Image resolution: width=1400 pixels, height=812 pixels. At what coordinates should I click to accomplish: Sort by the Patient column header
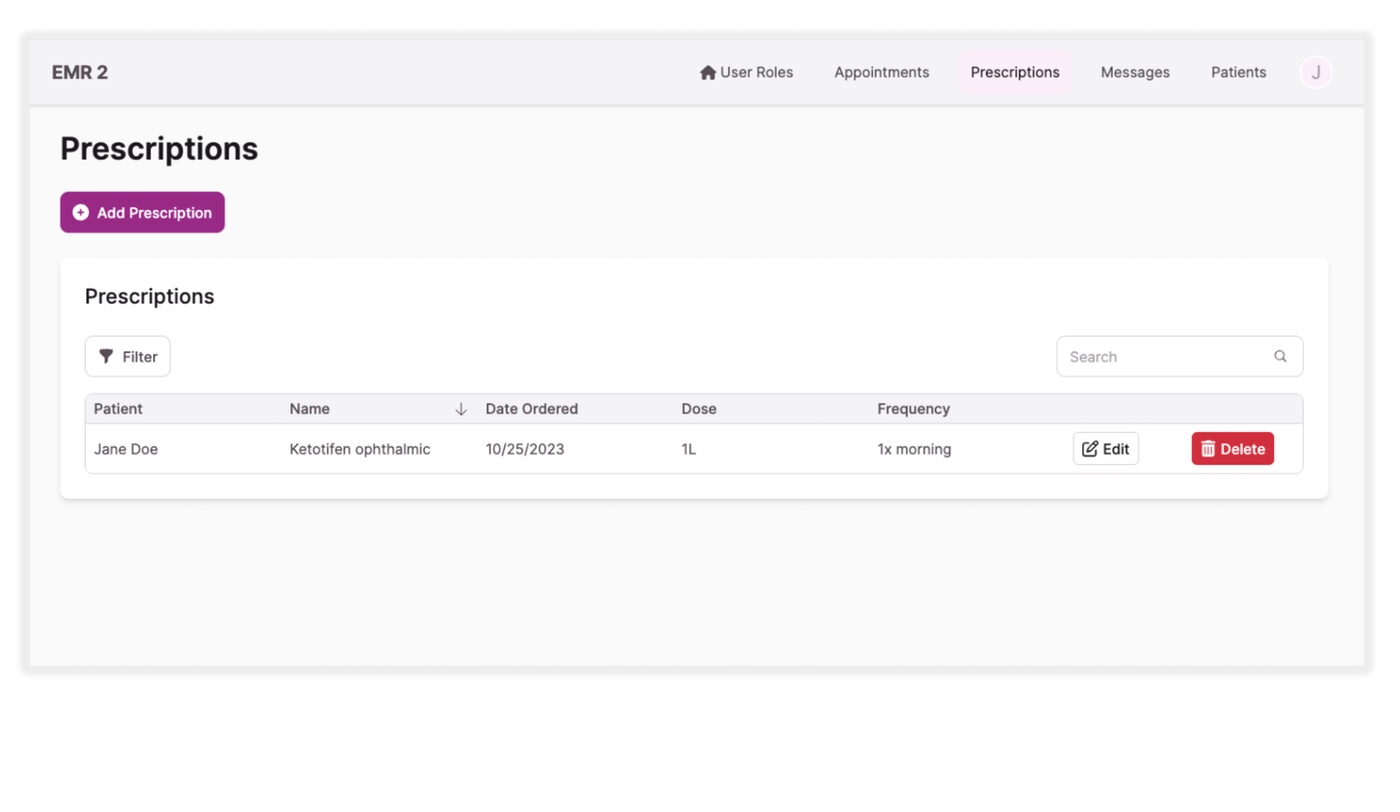(x=118, y=409)
